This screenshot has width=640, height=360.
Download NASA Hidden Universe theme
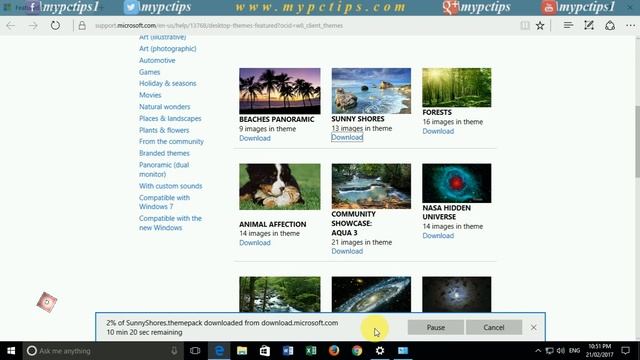[x=438, y=236]
